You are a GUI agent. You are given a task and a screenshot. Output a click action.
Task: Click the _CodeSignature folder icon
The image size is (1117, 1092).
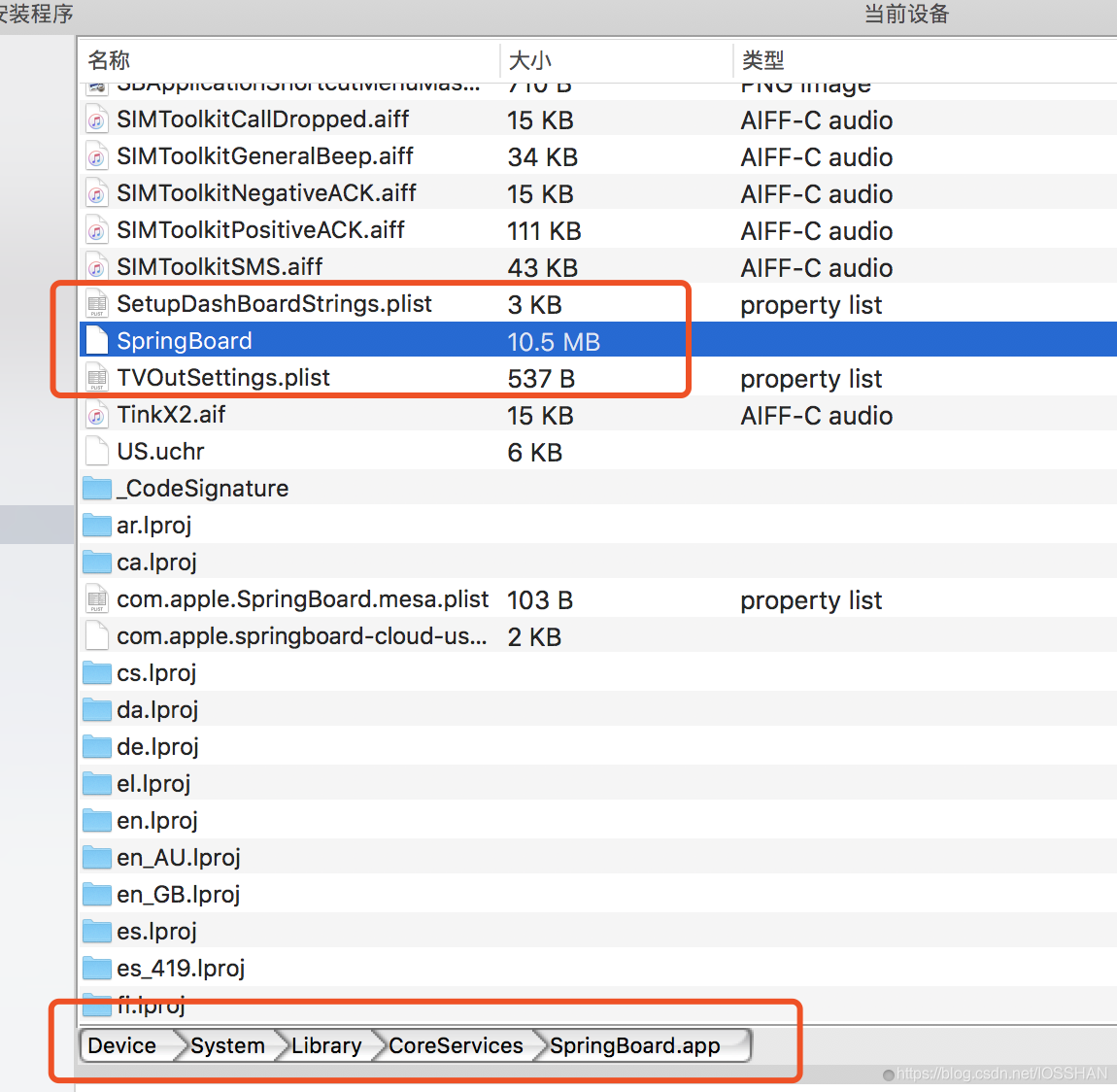coord(97,489)
